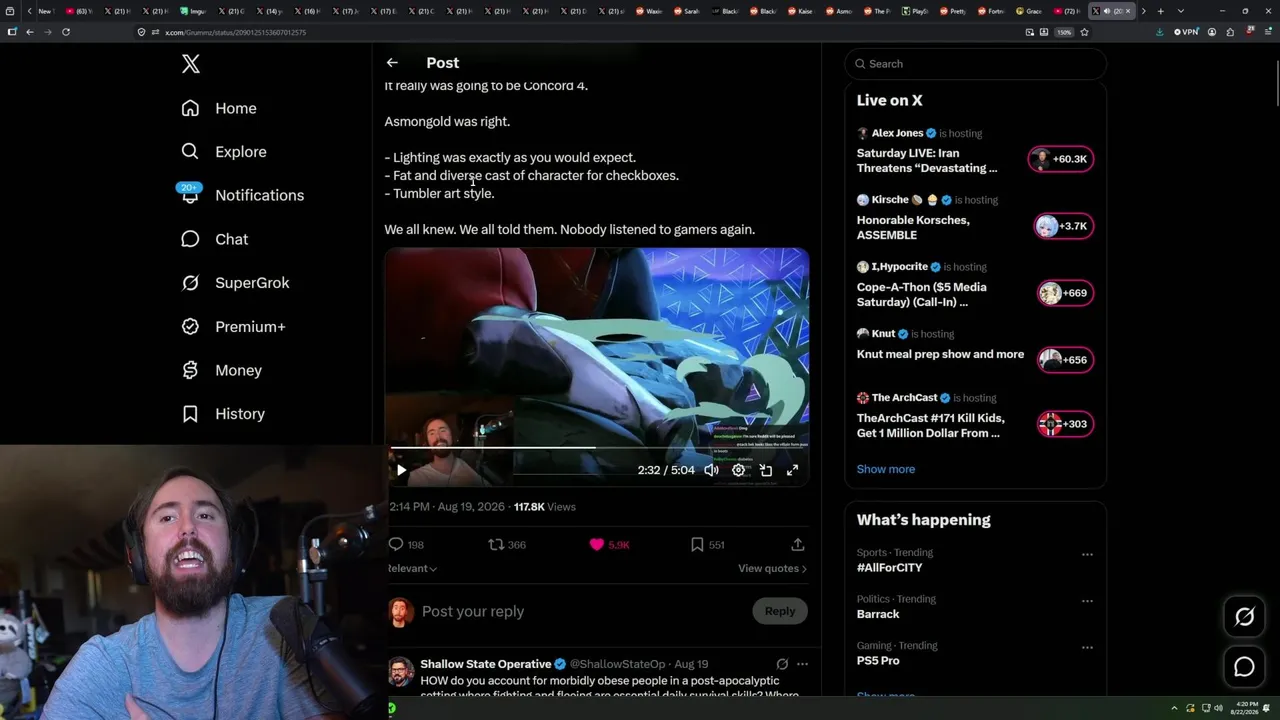
Task: Go back in browser toolbar
Action: coord(30,32)
